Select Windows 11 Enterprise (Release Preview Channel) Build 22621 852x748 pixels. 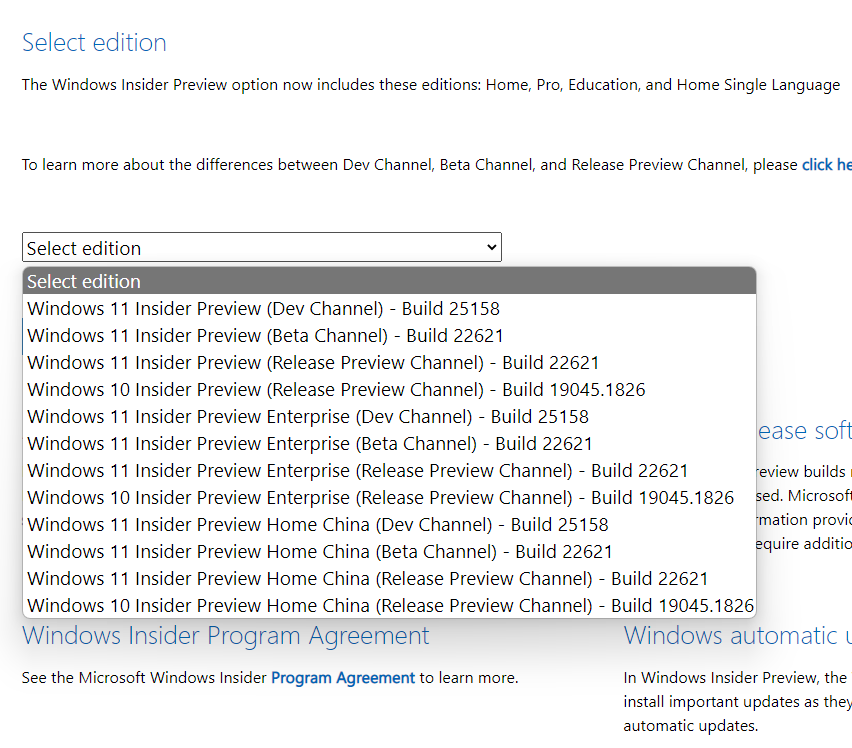click(389, 470)
